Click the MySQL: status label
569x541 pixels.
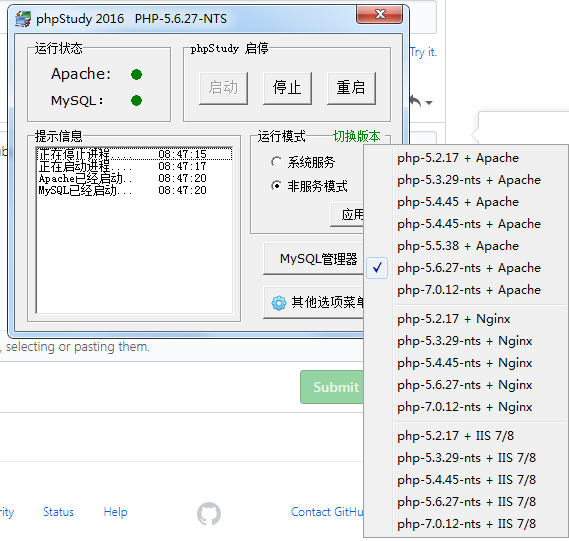click(x=77, y=101)
